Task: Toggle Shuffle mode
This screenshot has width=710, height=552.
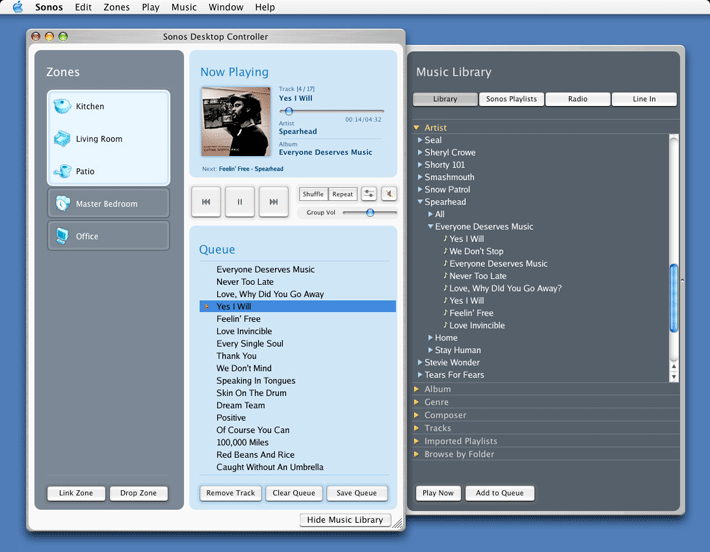Action: [x=313, y=194]
